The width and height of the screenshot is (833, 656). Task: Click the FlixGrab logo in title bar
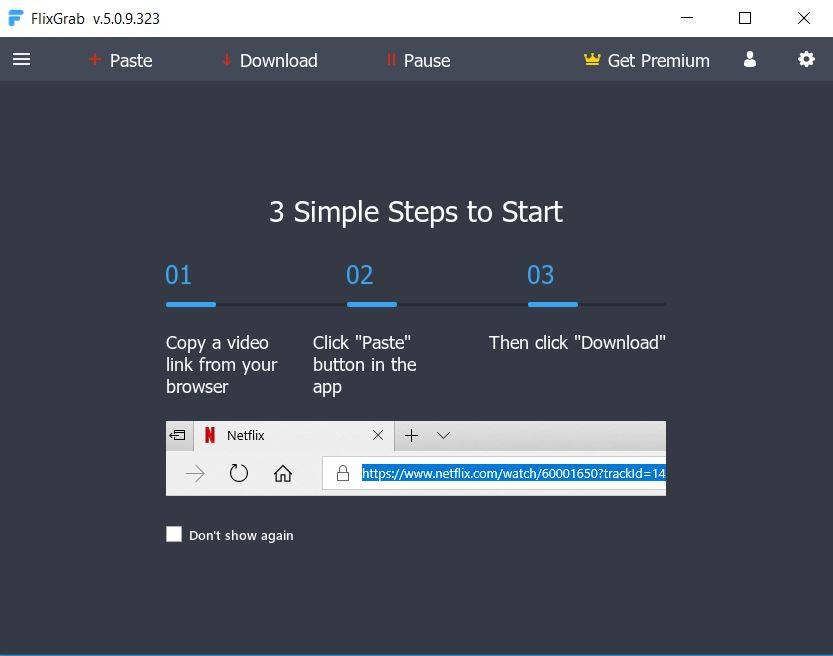point(15,18)
